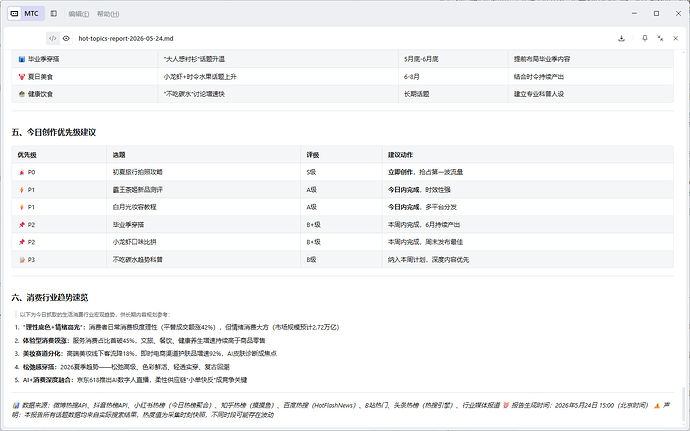Pin the document preview panel
Screen dimensions: 690x431
645,38
